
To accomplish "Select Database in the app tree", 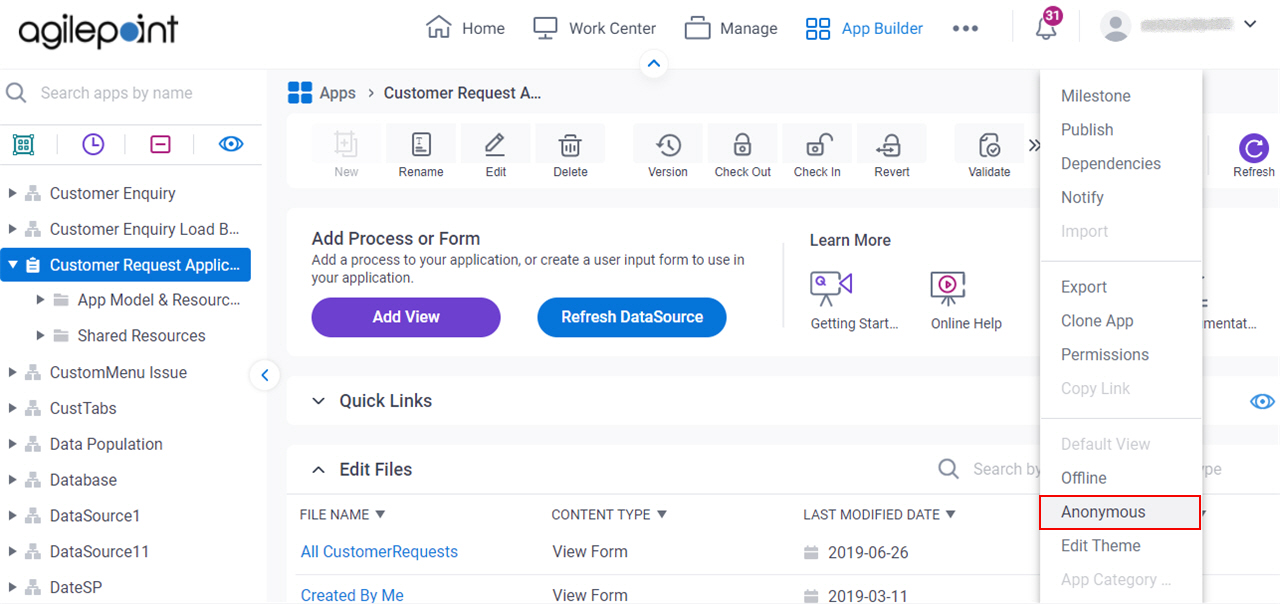I will coord(83,480).
